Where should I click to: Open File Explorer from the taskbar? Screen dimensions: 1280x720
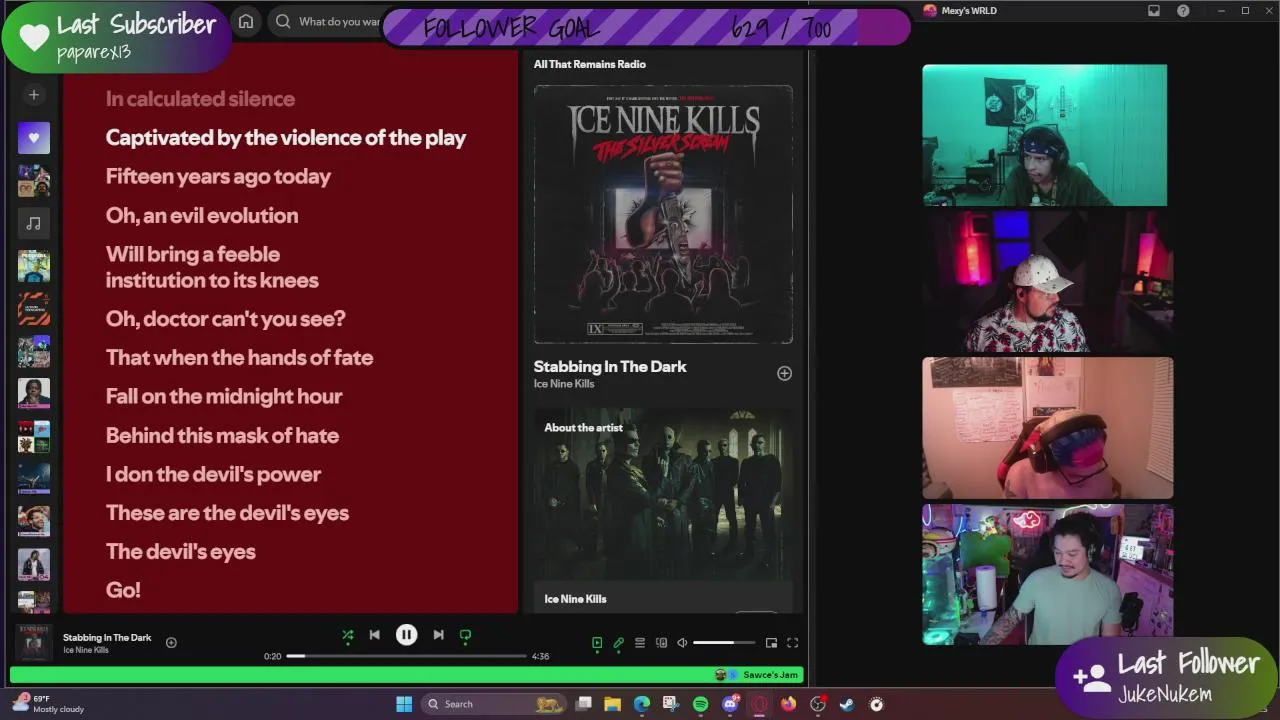(612, 704)
